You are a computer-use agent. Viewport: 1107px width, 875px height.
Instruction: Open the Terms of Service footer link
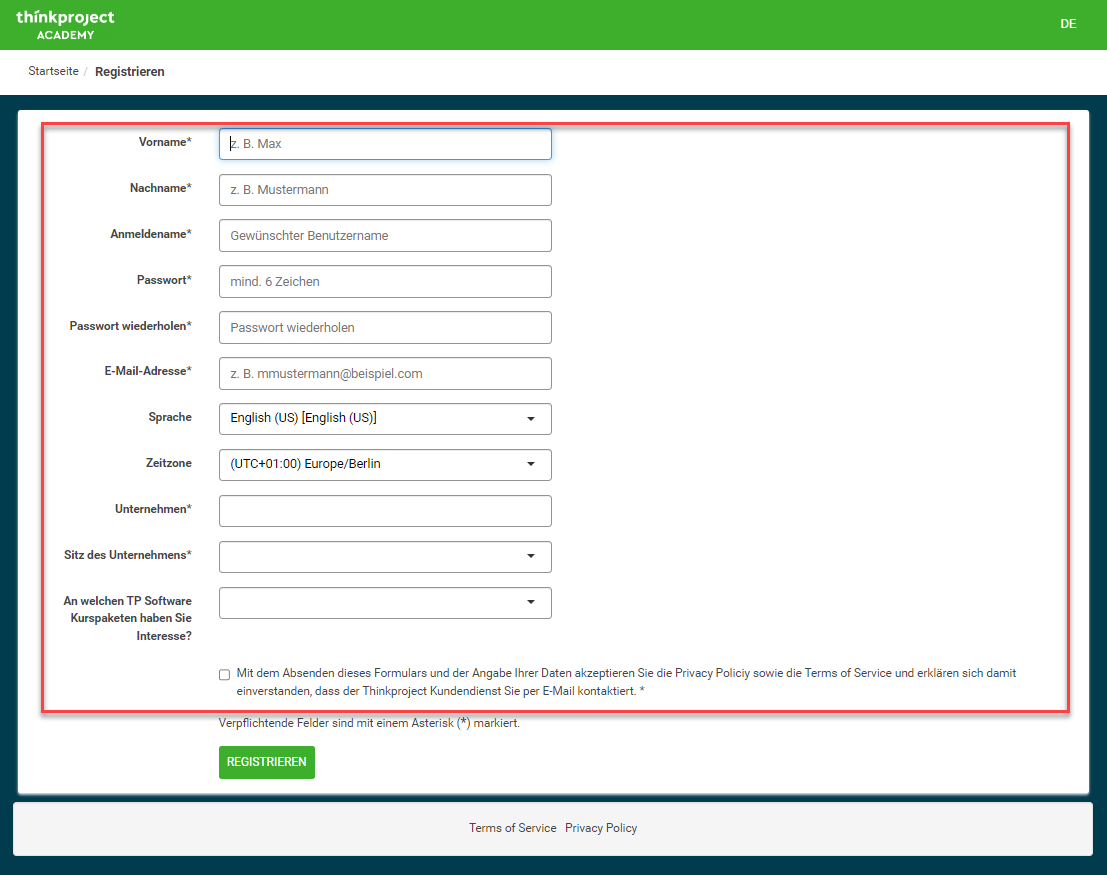coord(512,828)
